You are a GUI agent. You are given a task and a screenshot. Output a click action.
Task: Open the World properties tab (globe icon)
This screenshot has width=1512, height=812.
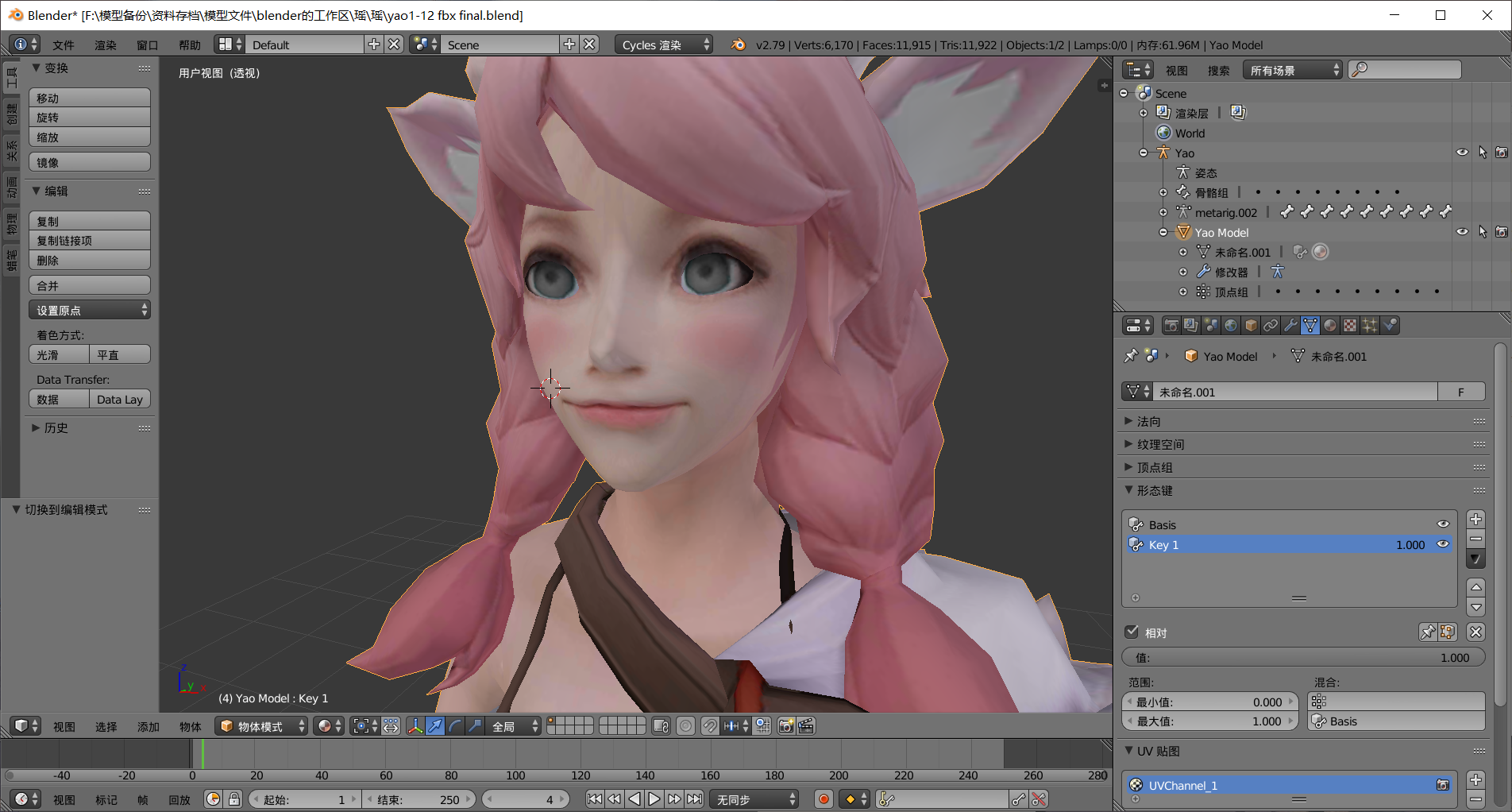pyautogui.click(x=1230, y=325)
